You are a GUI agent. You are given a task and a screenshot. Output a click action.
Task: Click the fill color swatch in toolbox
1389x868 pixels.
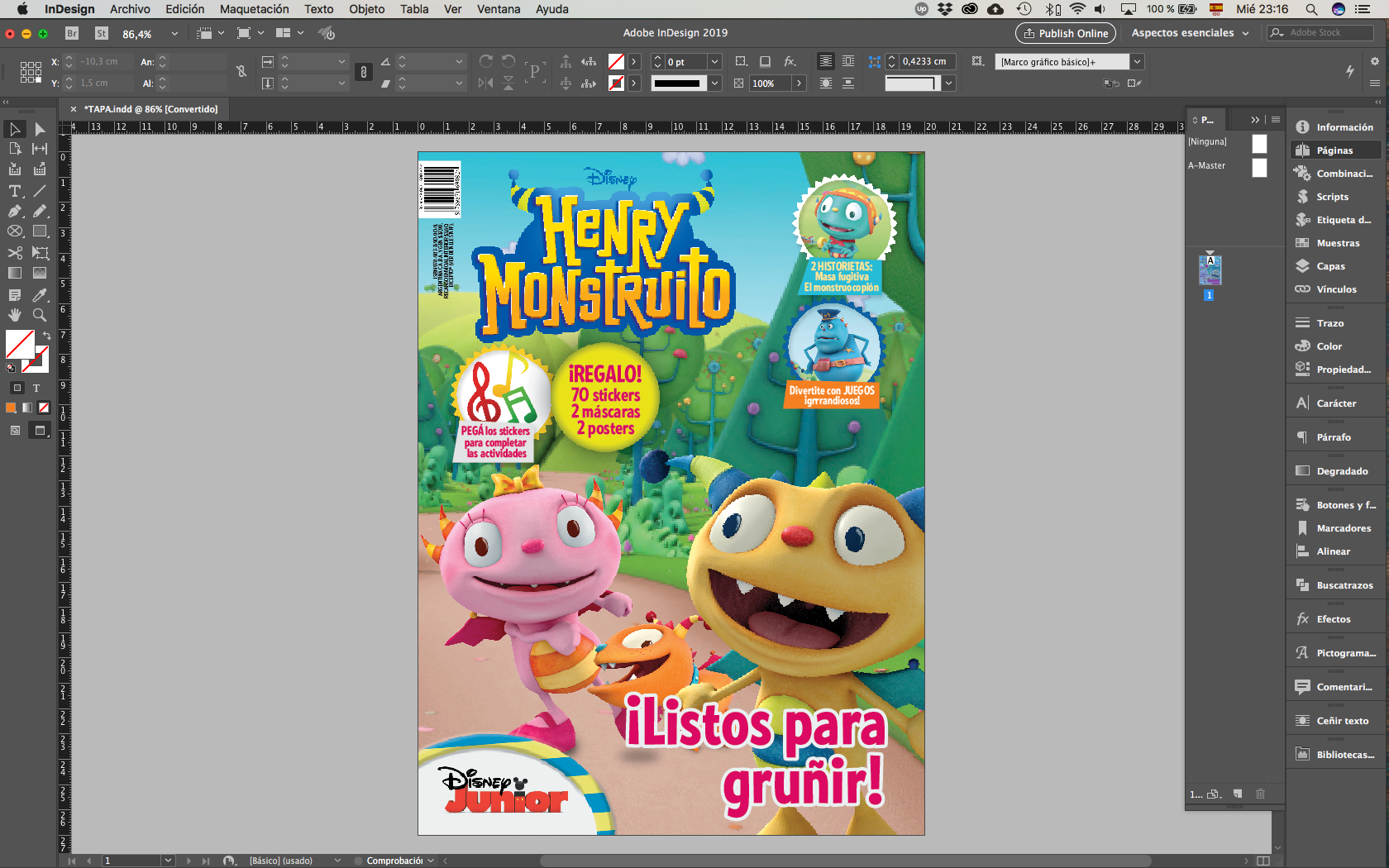click(x=20, y=344)
